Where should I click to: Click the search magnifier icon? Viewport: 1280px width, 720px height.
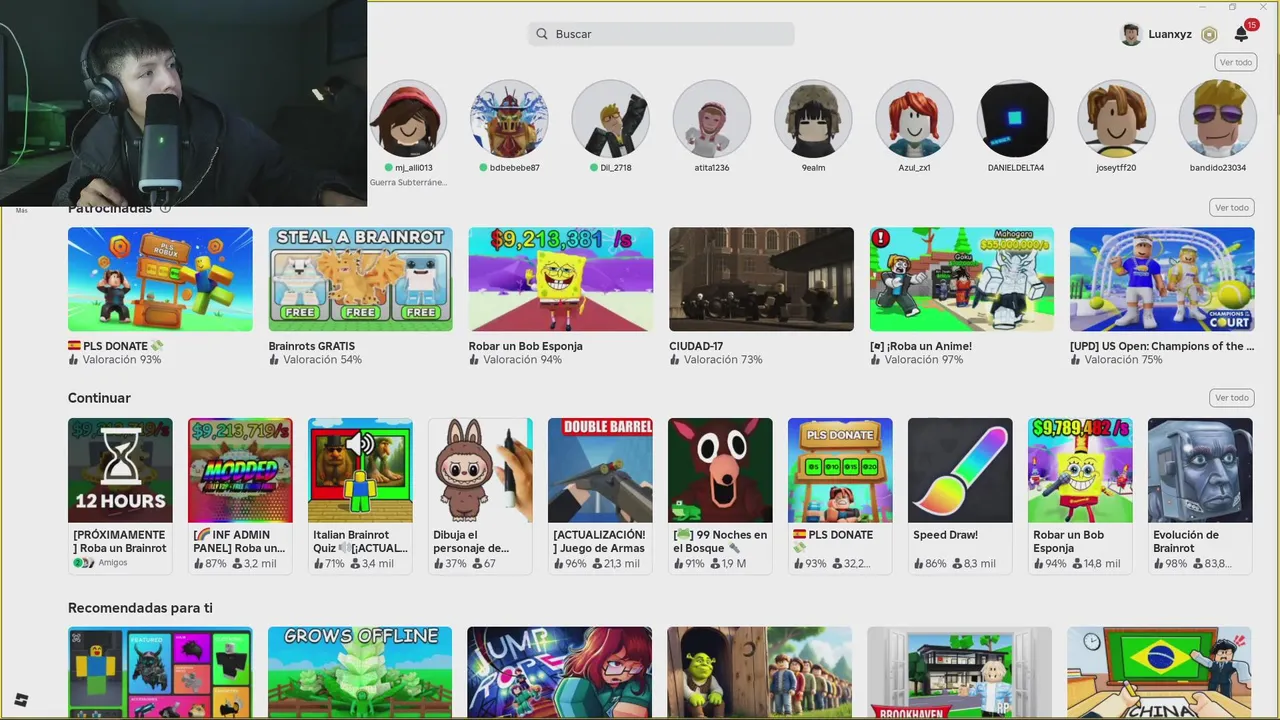[x=542, y=34]
